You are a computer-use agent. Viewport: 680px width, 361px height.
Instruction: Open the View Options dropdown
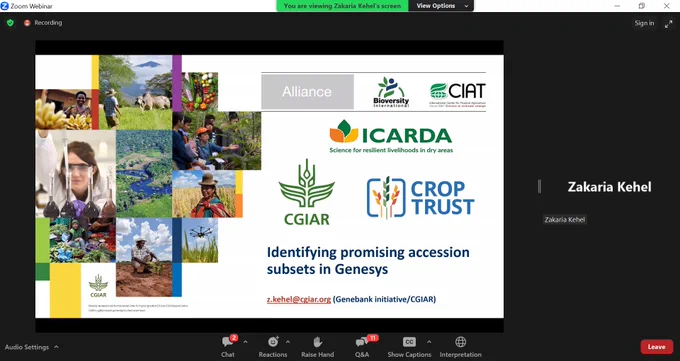pyautogui.click(x=441, y=6)
